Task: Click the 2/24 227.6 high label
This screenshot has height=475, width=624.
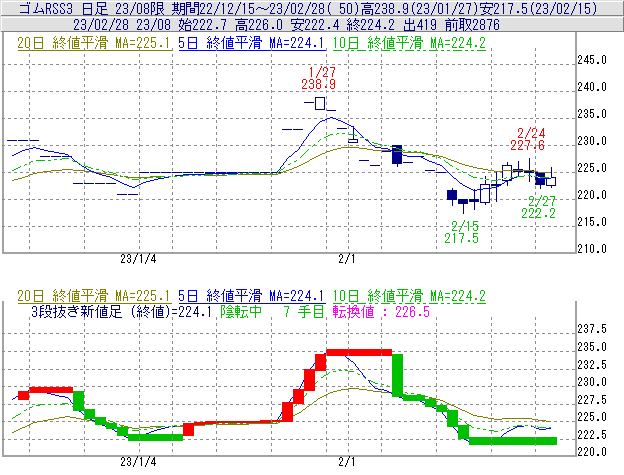Action: (x=528, y=139)
